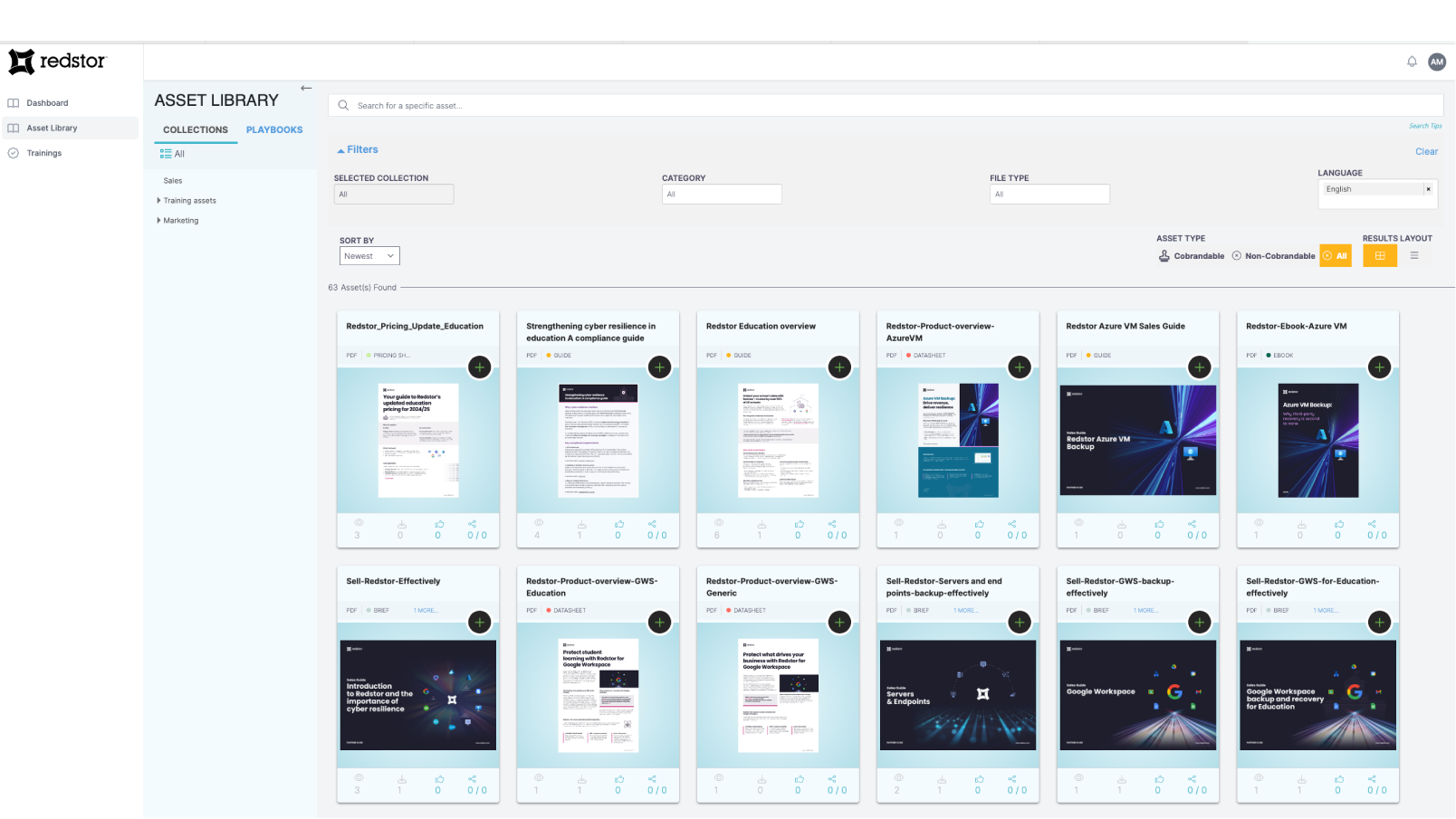The image size is (1456, 819).
Task: Share the Redstor Azure VM Sales Guide
Action: (x=1192, y=524)
